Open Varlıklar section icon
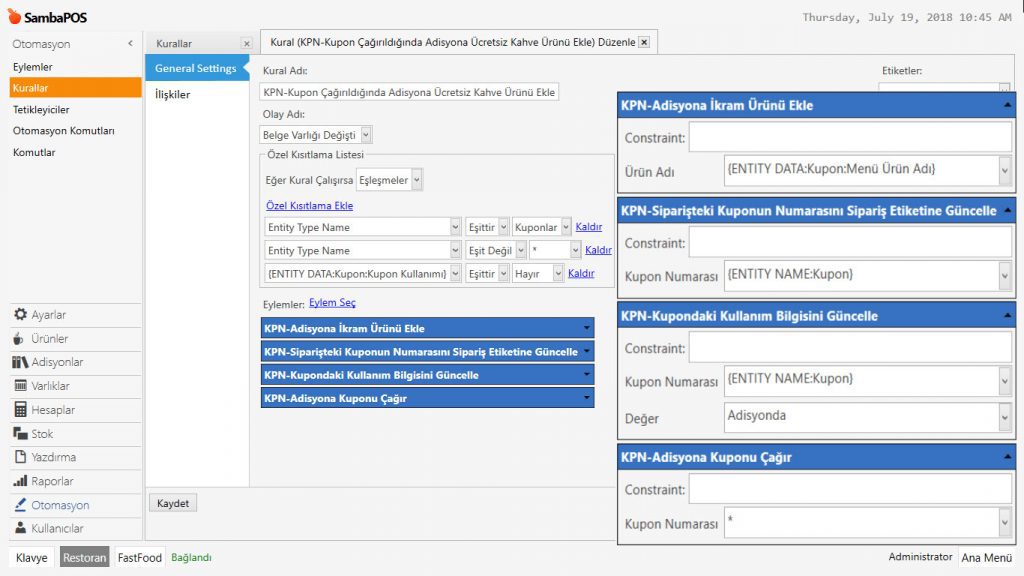This screenshot has width=1024, height=576. point(20,386)
